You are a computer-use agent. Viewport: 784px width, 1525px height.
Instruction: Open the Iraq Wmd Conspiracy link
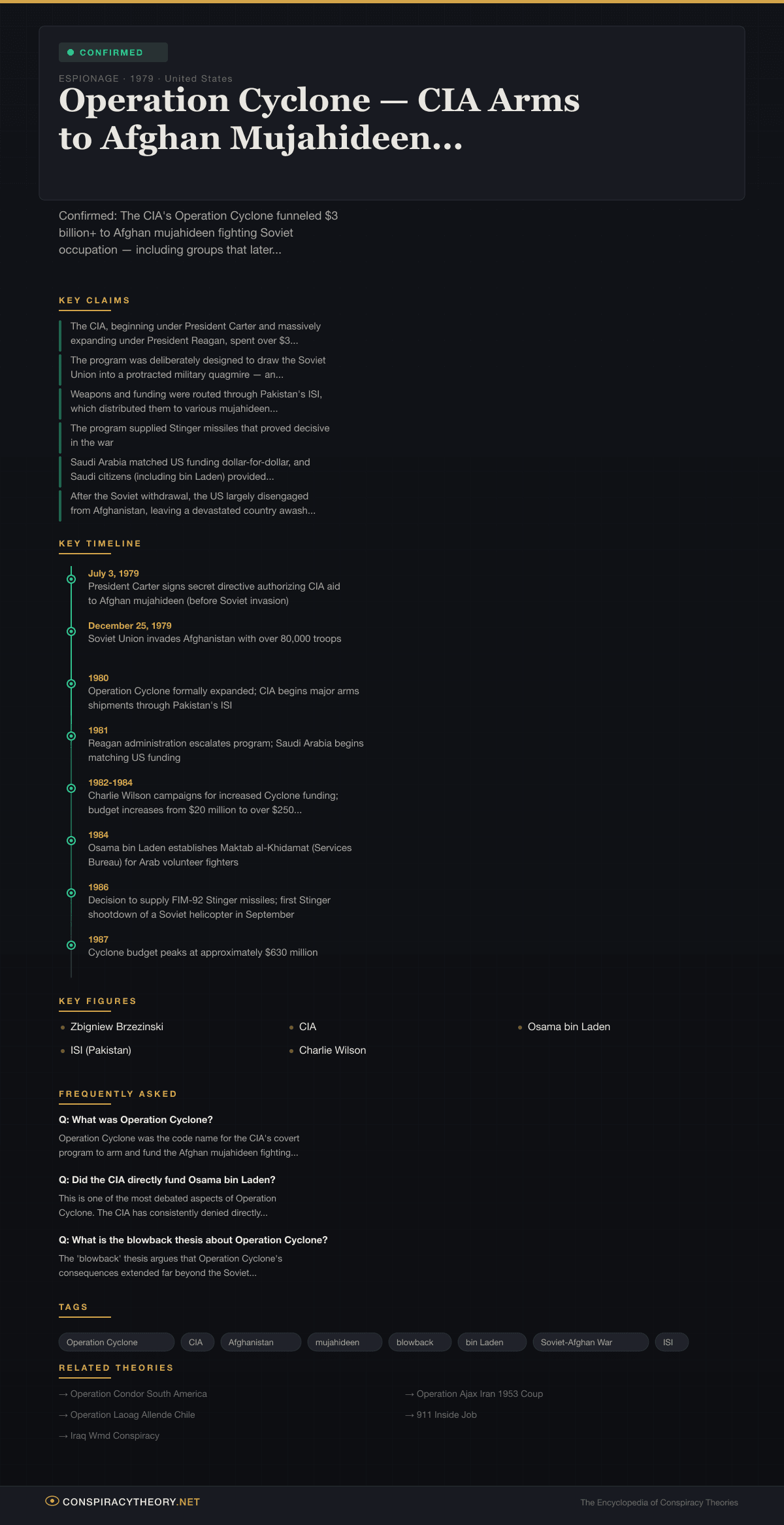114,1435
